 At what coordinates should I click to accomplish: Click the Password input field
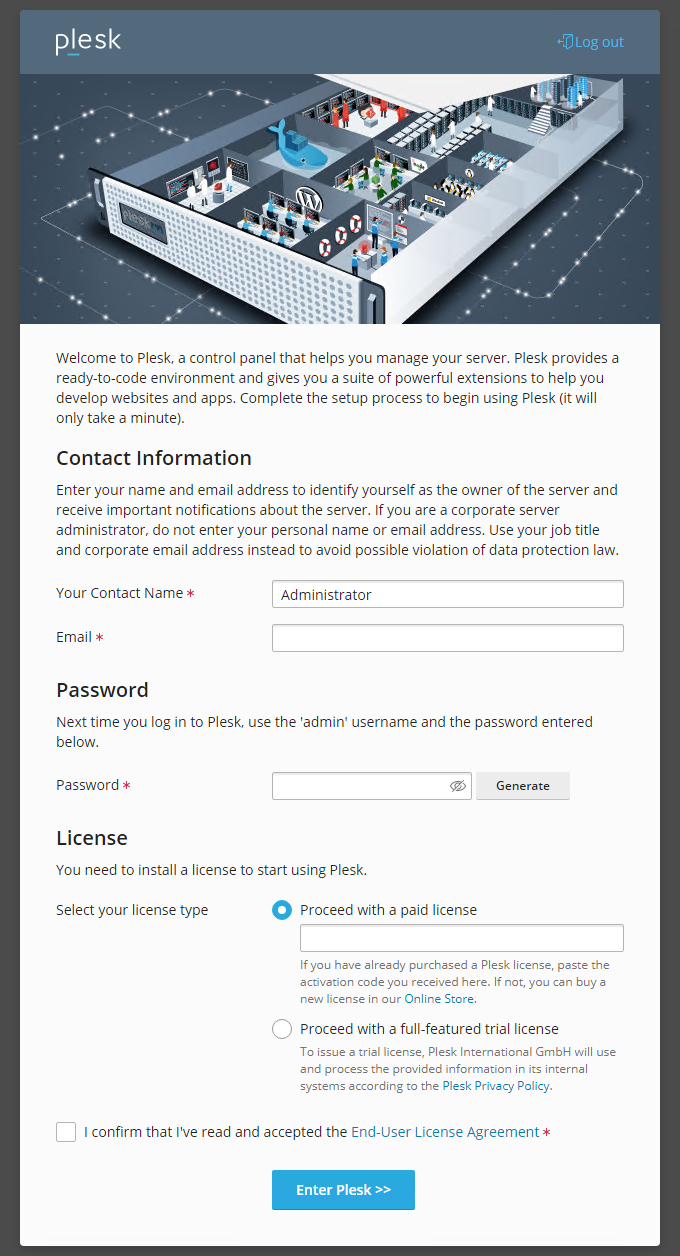360,786
